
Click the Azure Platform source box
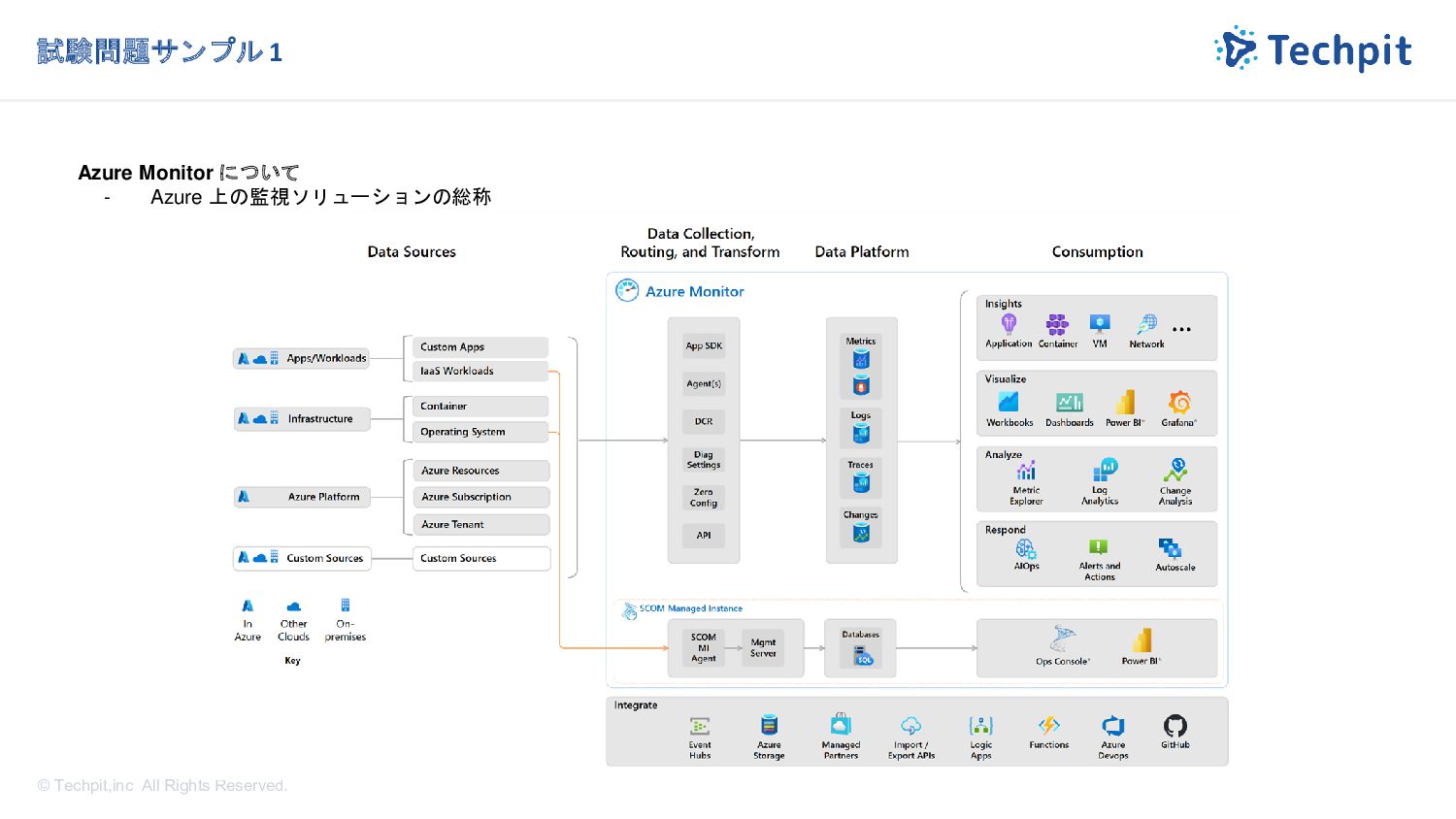pos(302,497)
